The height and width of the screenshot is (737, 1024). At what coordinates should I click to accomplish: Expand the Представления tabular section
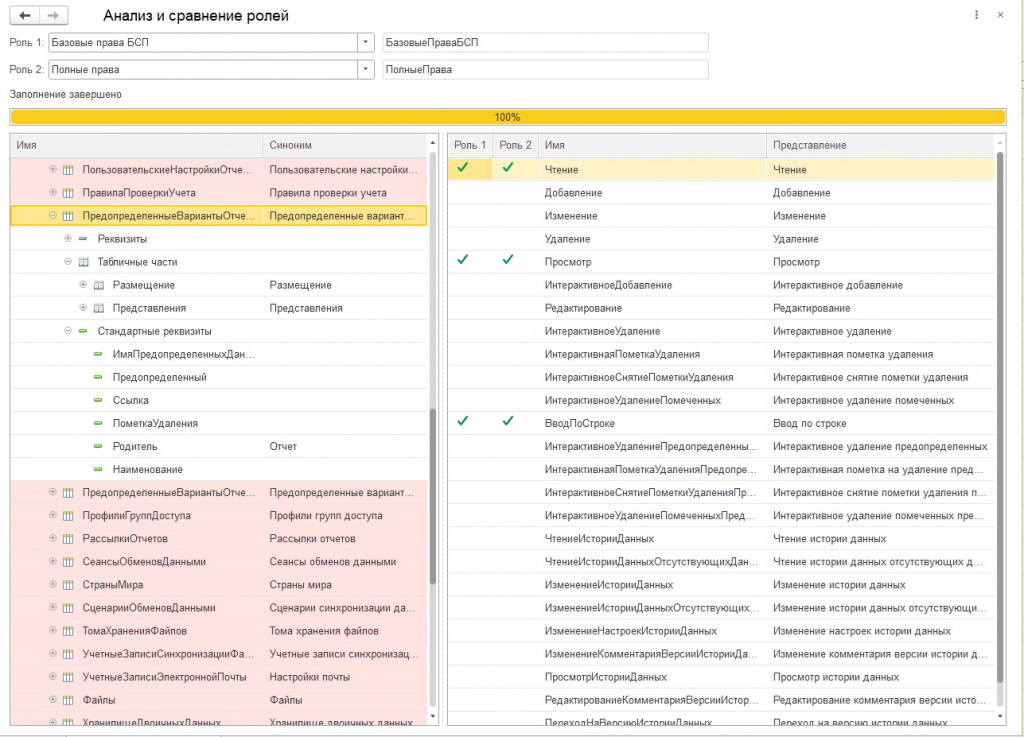83,307
